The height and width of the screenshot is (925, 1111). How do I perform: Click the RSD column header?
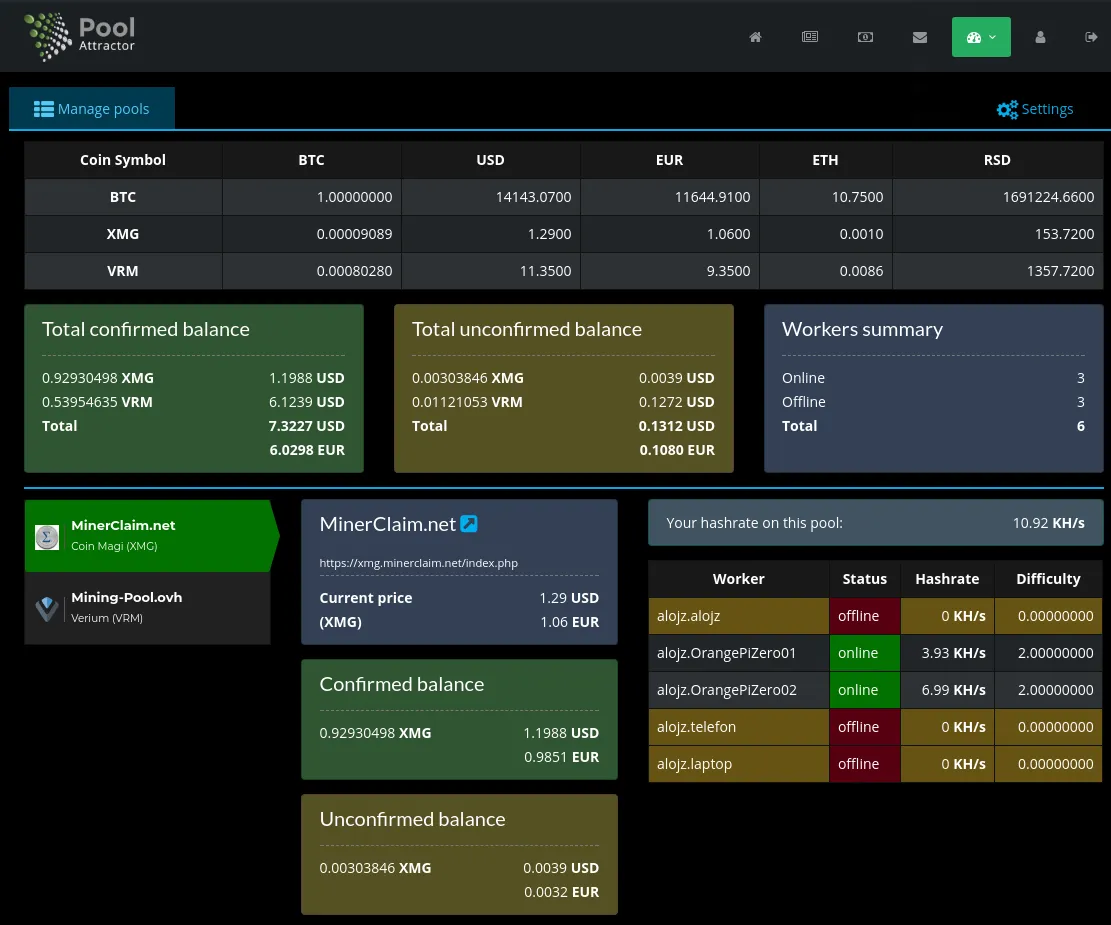[997, 159]
